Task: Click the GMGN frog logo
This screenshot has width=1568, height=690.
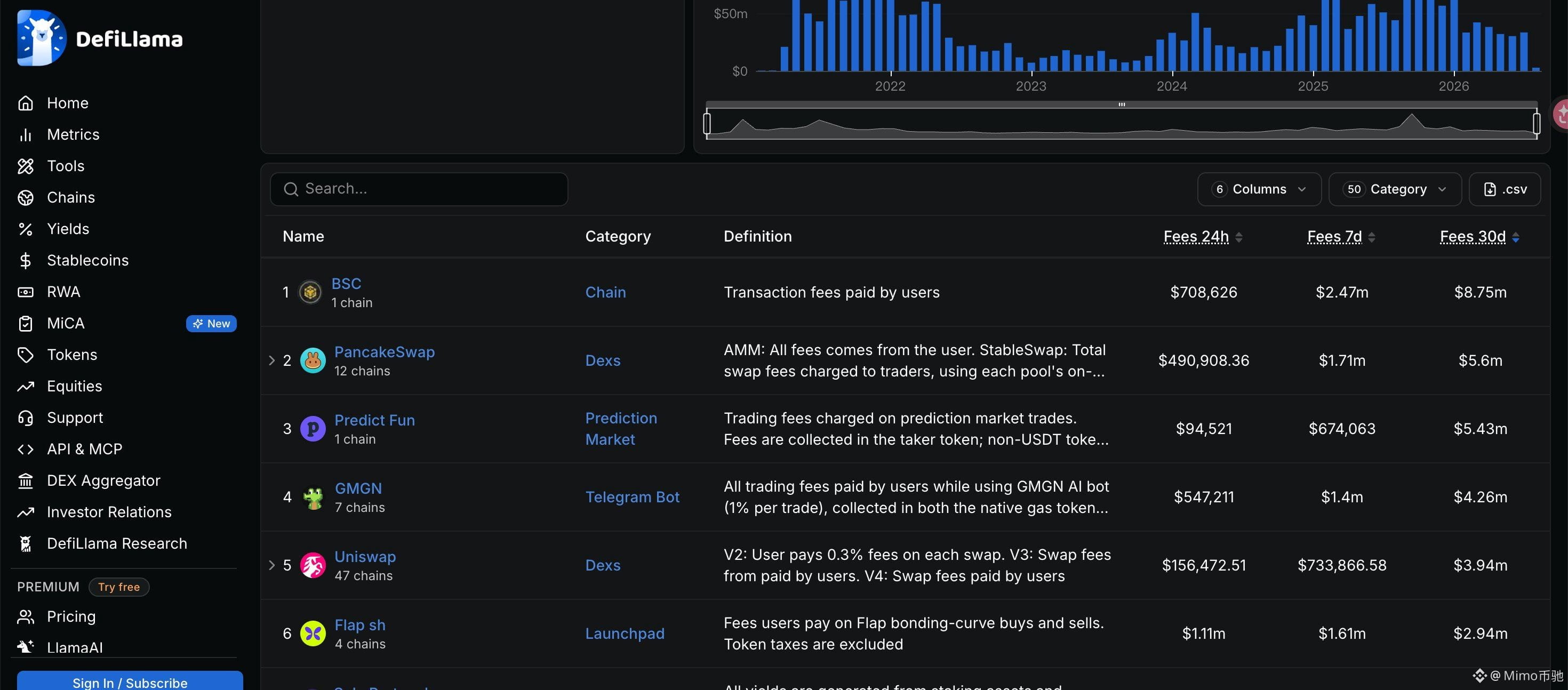Action: 313,498
